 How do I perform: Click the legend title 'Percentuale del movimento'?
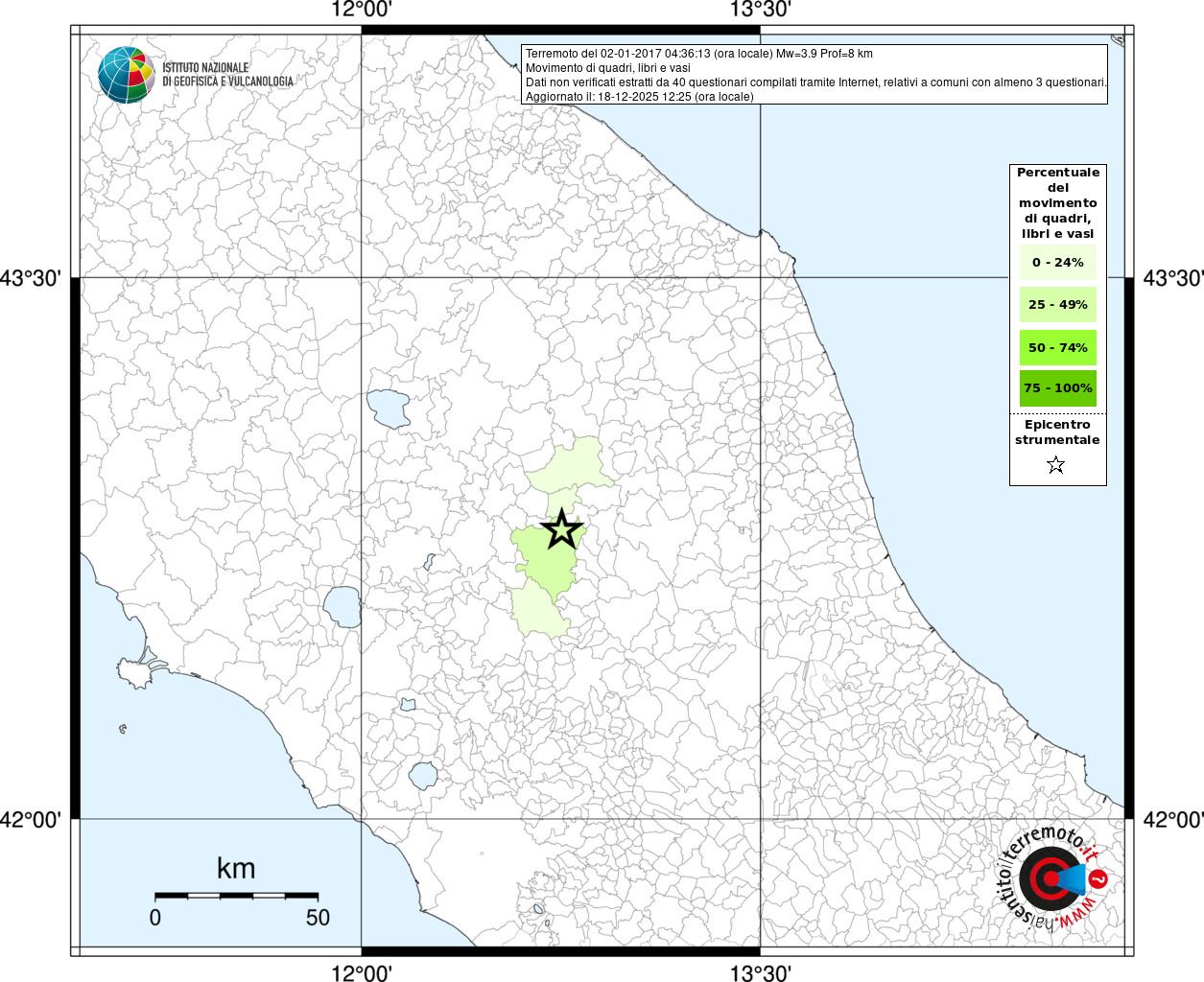pos(1058,202)
